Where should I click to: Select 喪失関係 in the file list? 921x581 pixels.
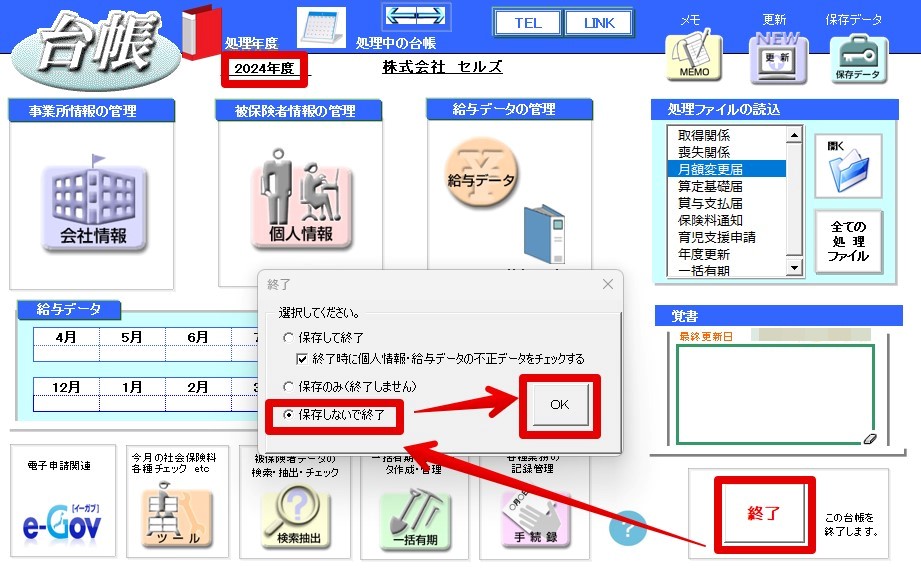coord(727,152)
